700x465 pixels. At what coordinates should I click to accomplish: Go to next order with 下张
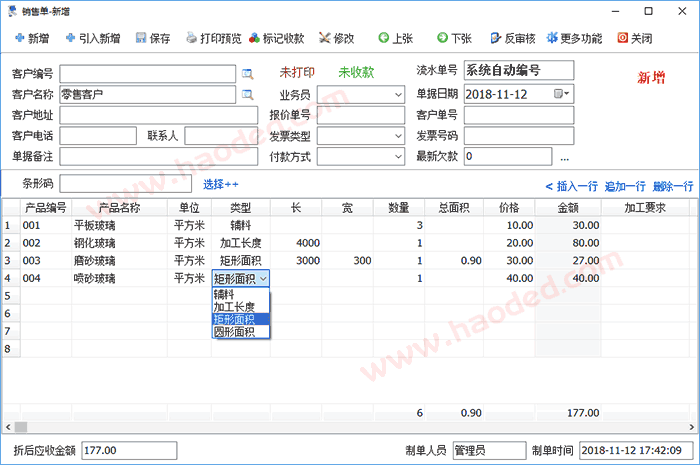[454, 38]
